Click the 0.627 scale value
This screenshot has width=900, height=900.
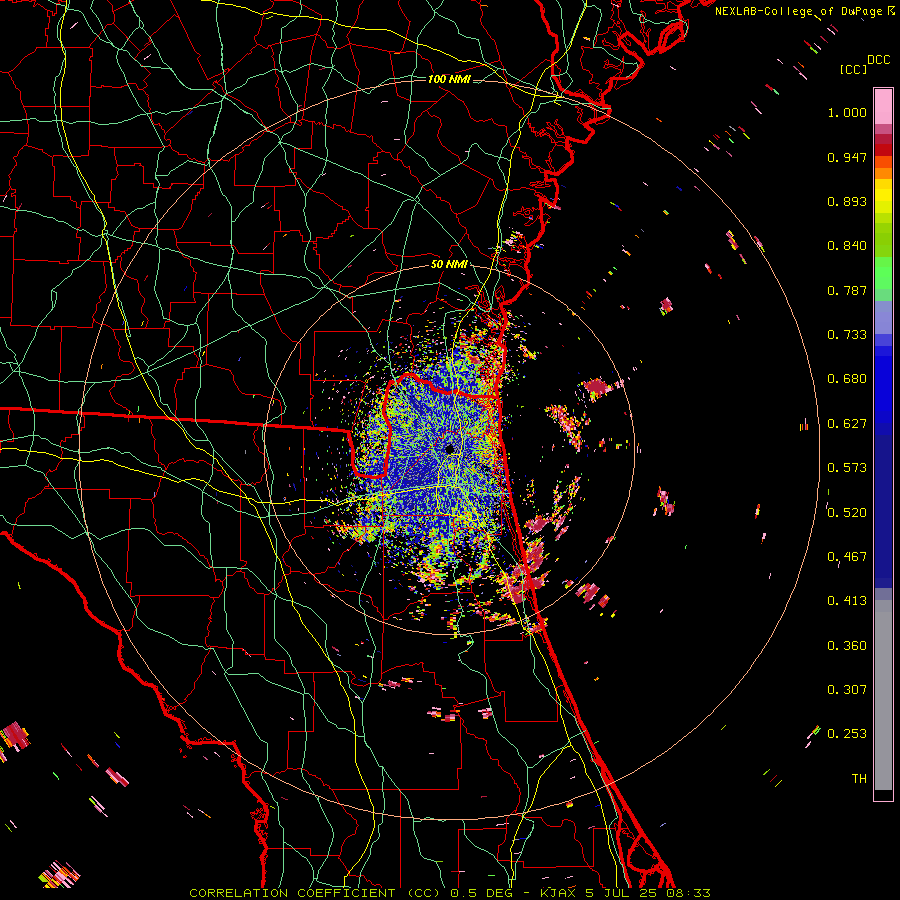click(x=847, y=424)
